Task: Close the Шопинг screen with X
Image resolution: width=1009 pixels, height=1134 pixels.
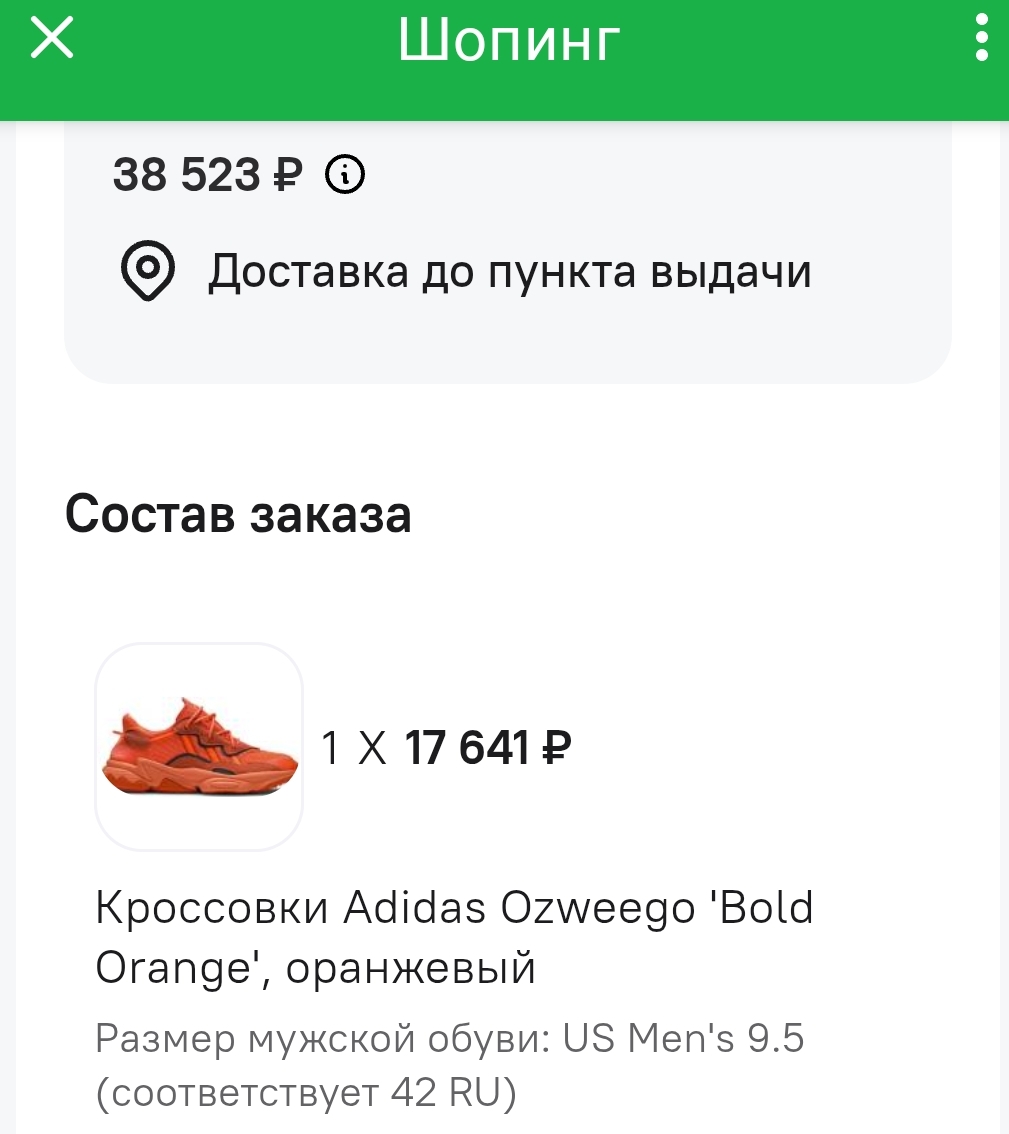Action: point(52,39)
